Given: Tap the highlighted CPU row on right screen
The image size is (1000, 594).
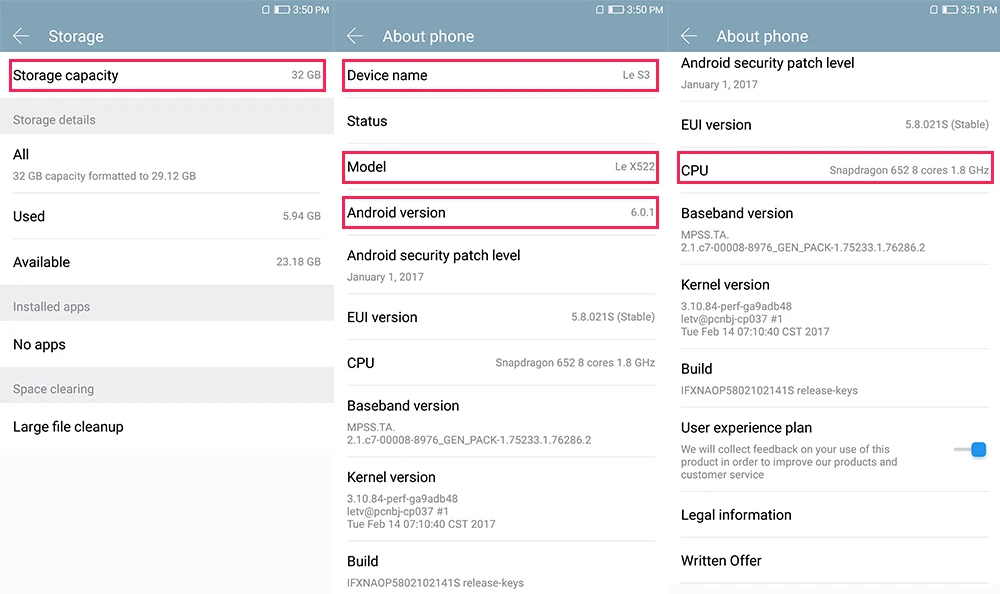Looking at the screenshot, I should click(835, 168).
